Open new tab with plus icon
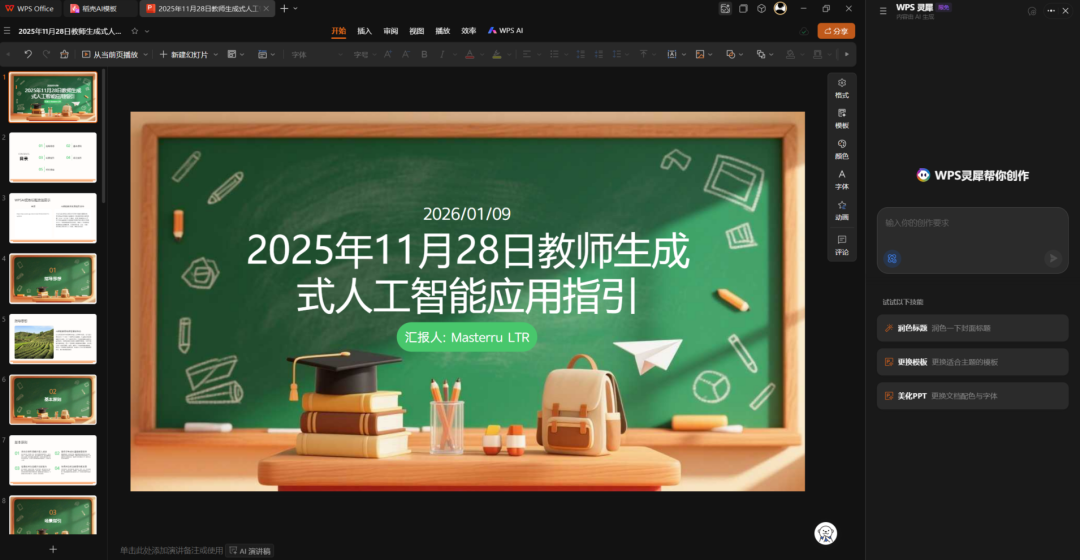The height and width of the screenshot is (560, 1080). [284, 8]
